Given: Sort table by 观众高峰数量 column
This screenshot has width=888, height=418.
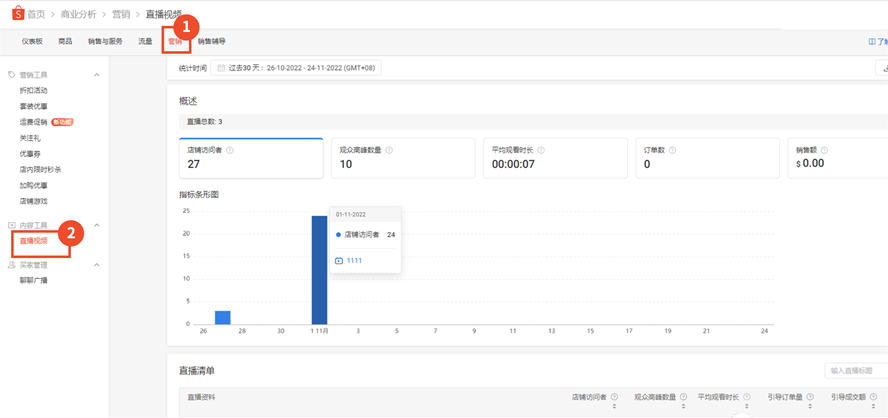Looking at the screenshot, I should point(684,407).
